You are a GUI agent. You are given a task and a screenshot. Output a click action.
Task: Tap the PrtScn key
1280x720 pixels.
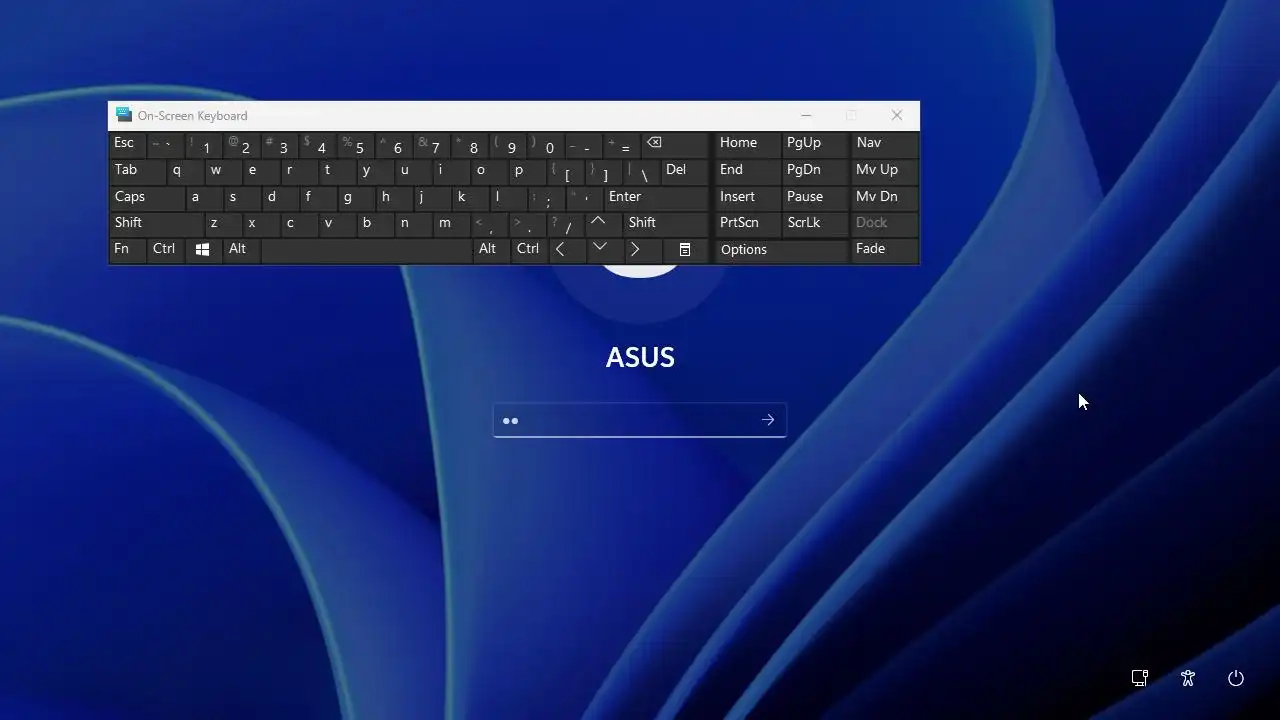747,223
